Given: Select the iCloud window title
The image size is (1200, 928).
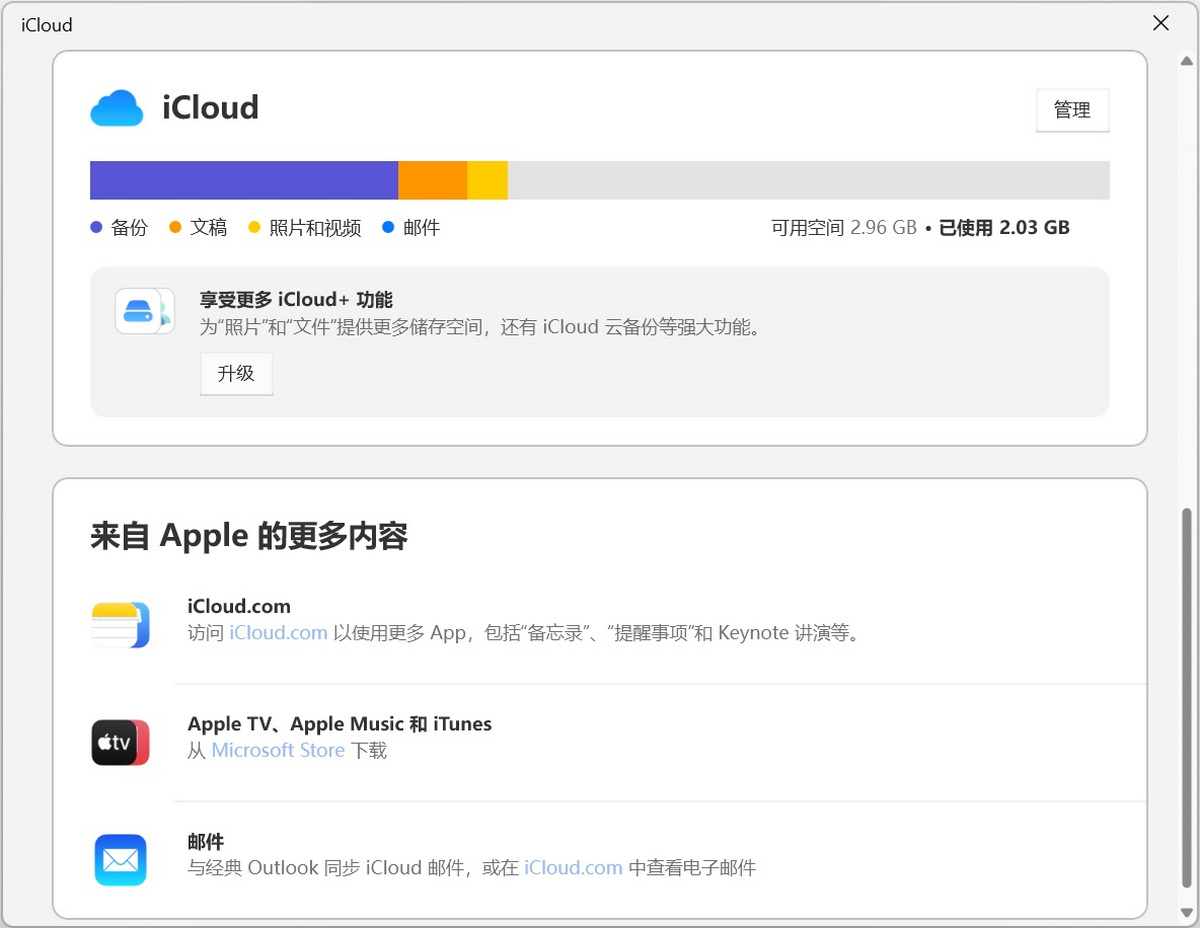Looking at the screenshot, I should tap(46, 24).
